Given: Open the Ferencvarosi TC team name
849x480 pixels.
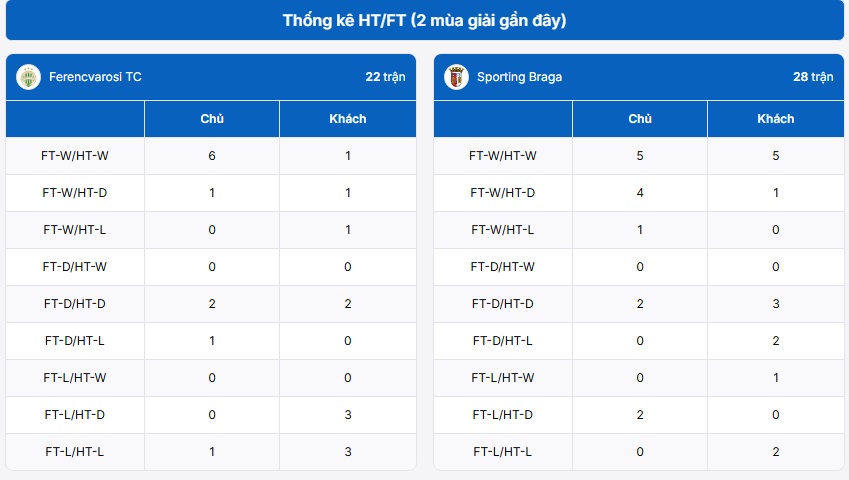Looking at the screenshot, I should (x=95, y=77).
